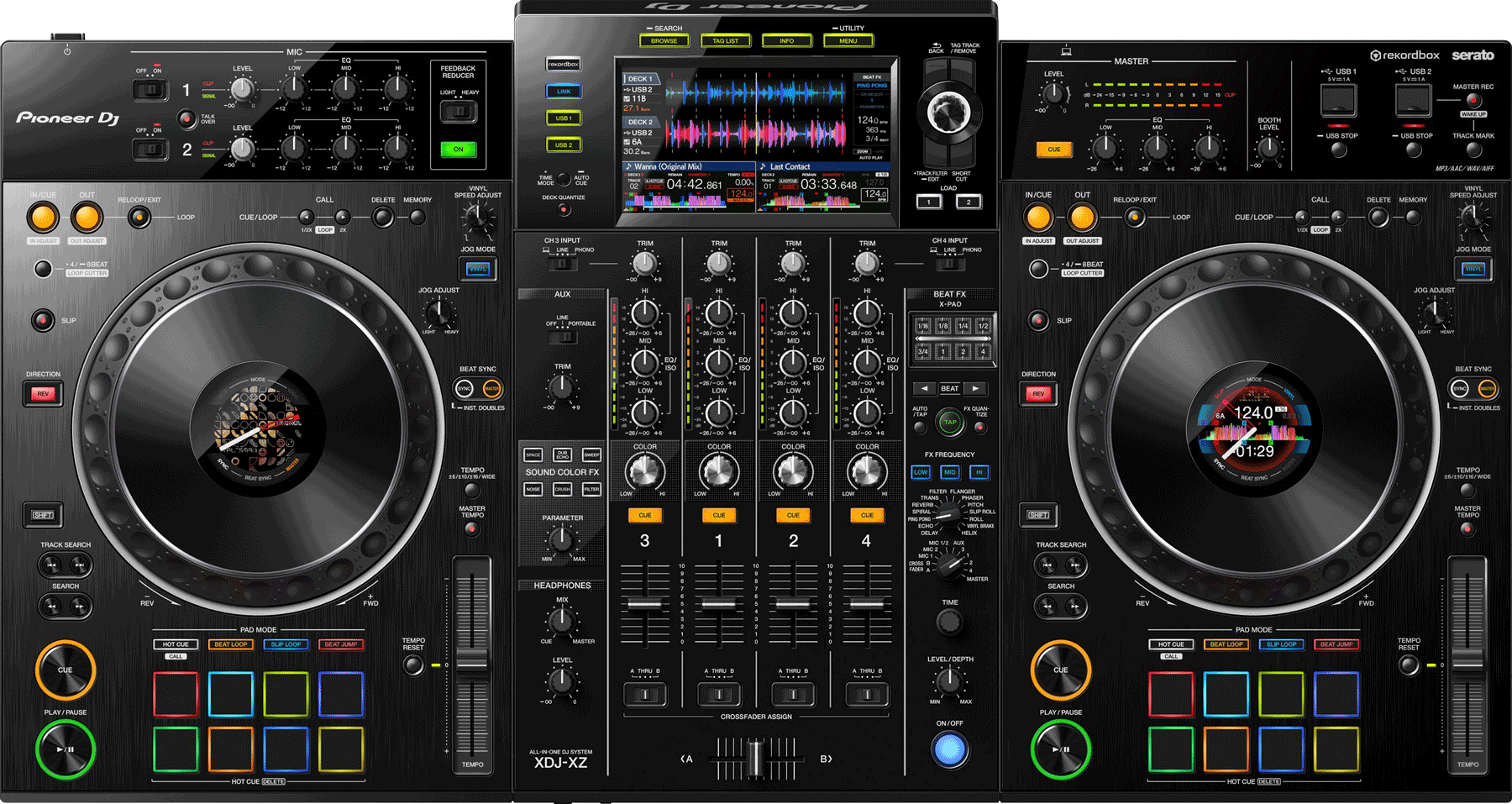
Task: Click the right deck IN/CUE button
Action: click(x=1038, y=218)
